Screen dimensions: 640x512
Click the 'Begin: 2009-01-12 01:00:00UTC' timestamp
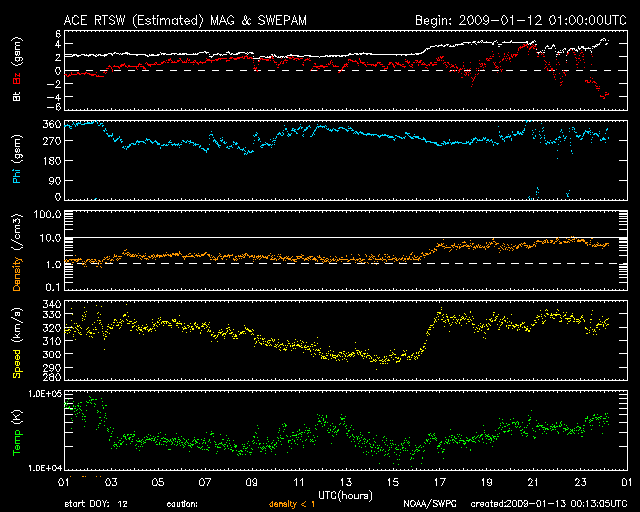tap(521, 20)
